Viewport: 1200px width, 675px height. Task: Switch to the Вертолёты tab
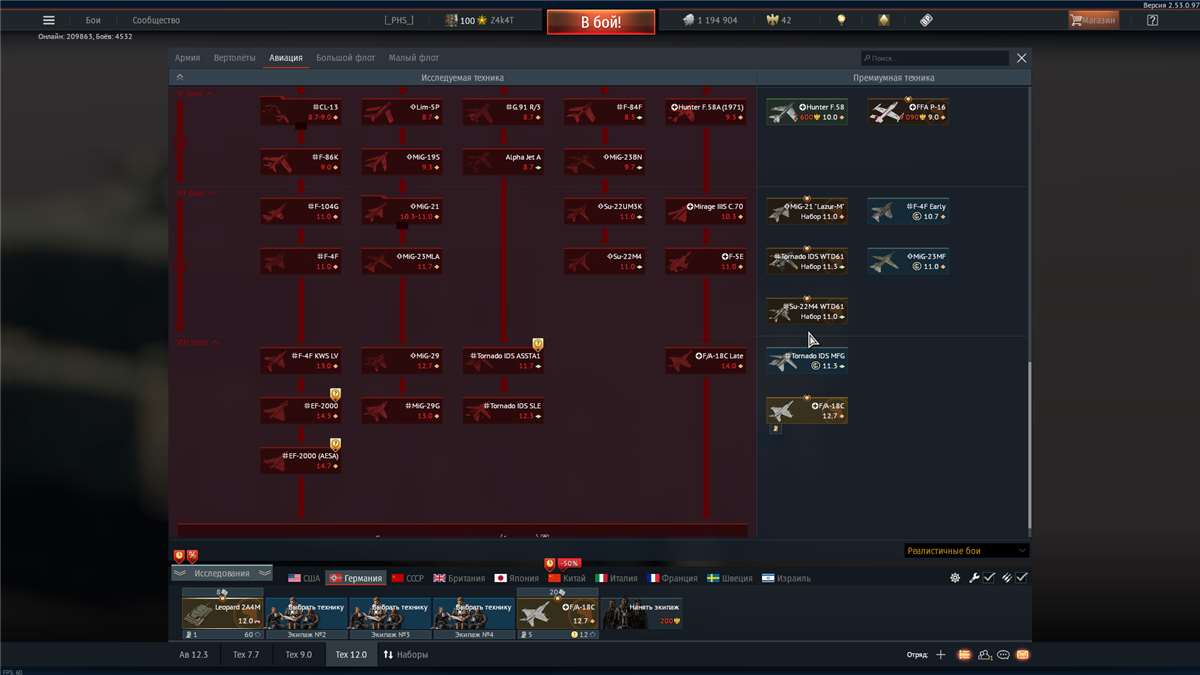[x=235, y=58]
